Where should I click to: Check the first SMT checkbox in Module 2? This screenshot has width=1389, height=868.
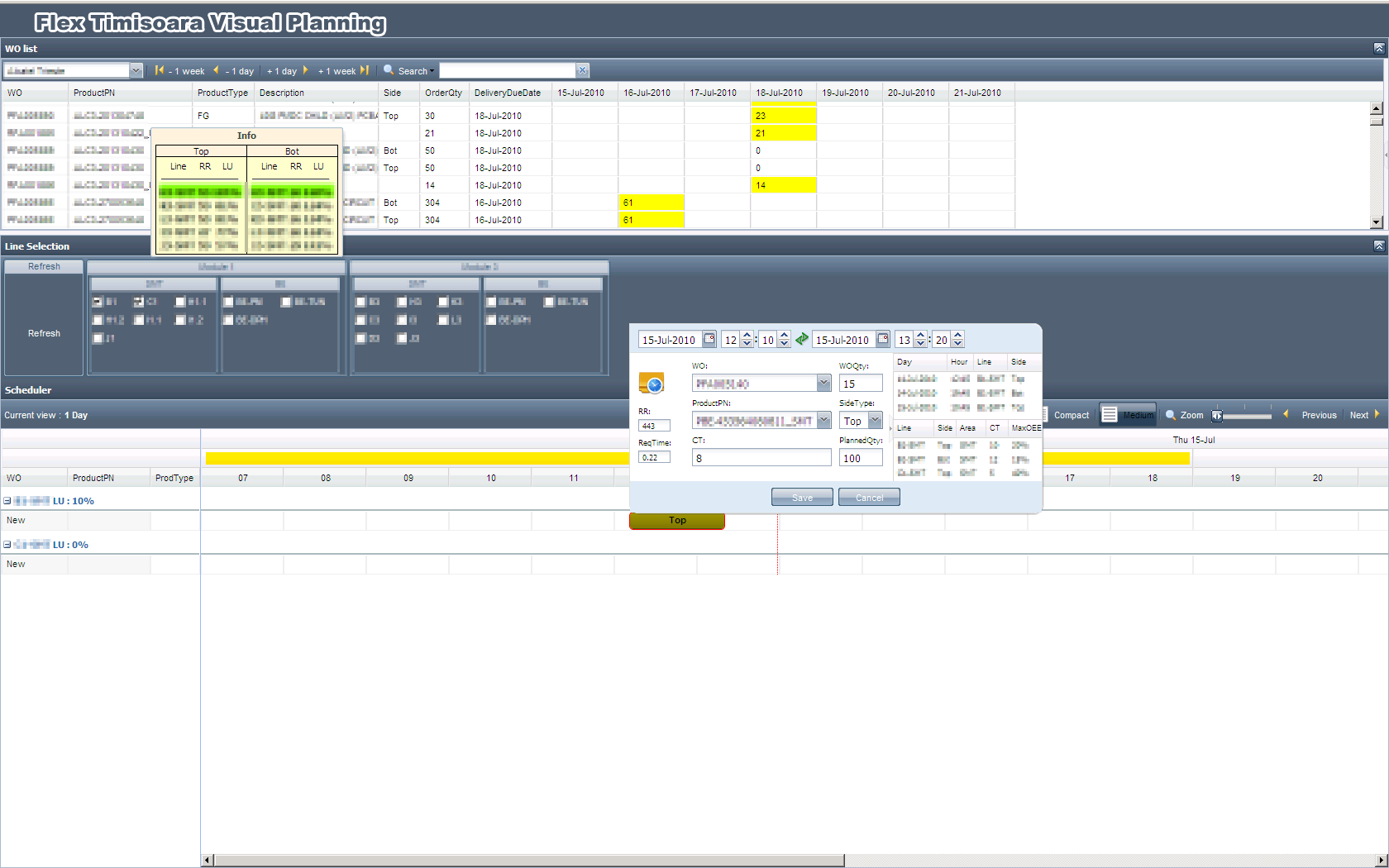(360, 302)
